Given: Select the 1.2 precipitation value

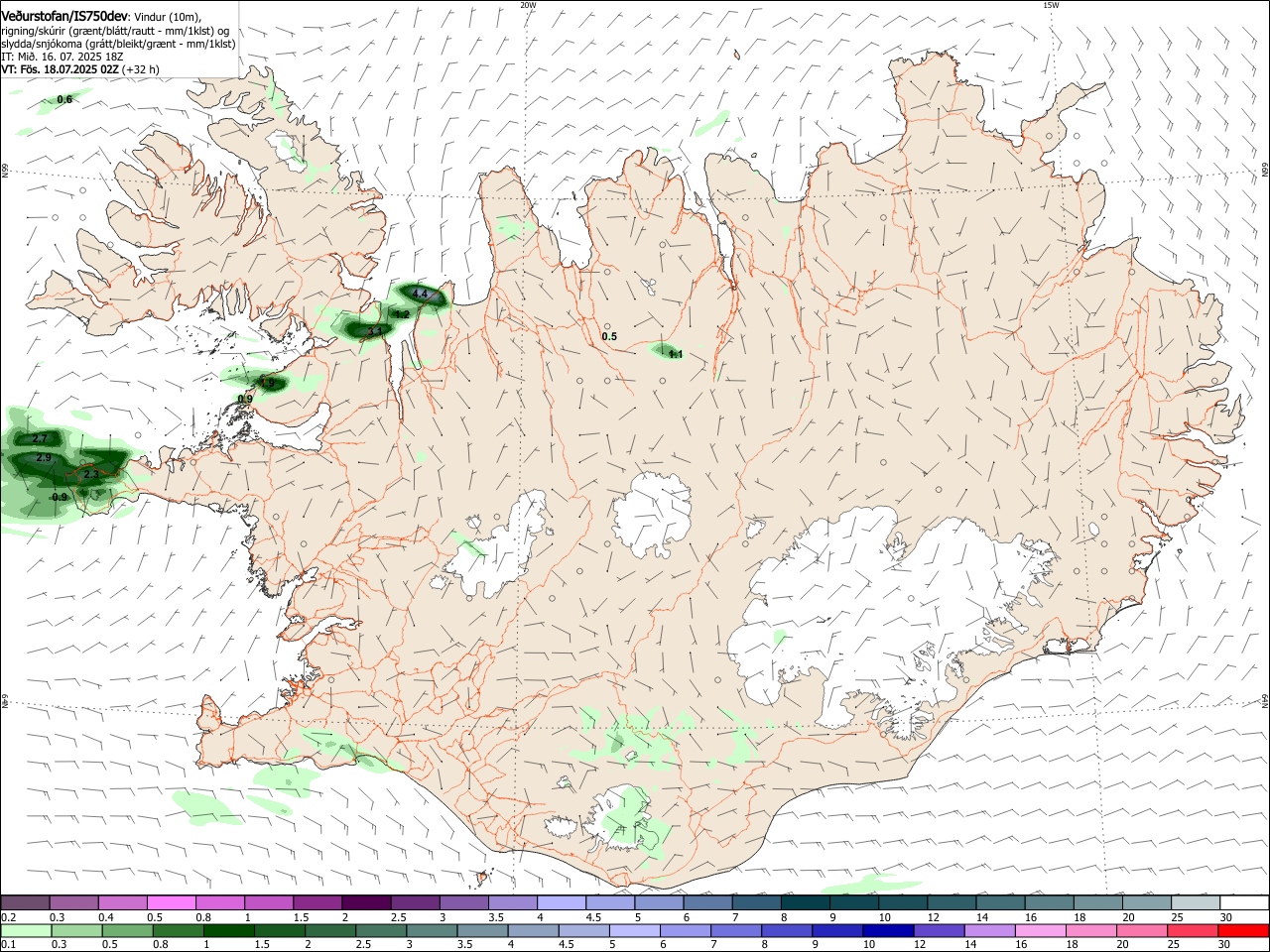Looking at the screenshot, I should [402, 314].
